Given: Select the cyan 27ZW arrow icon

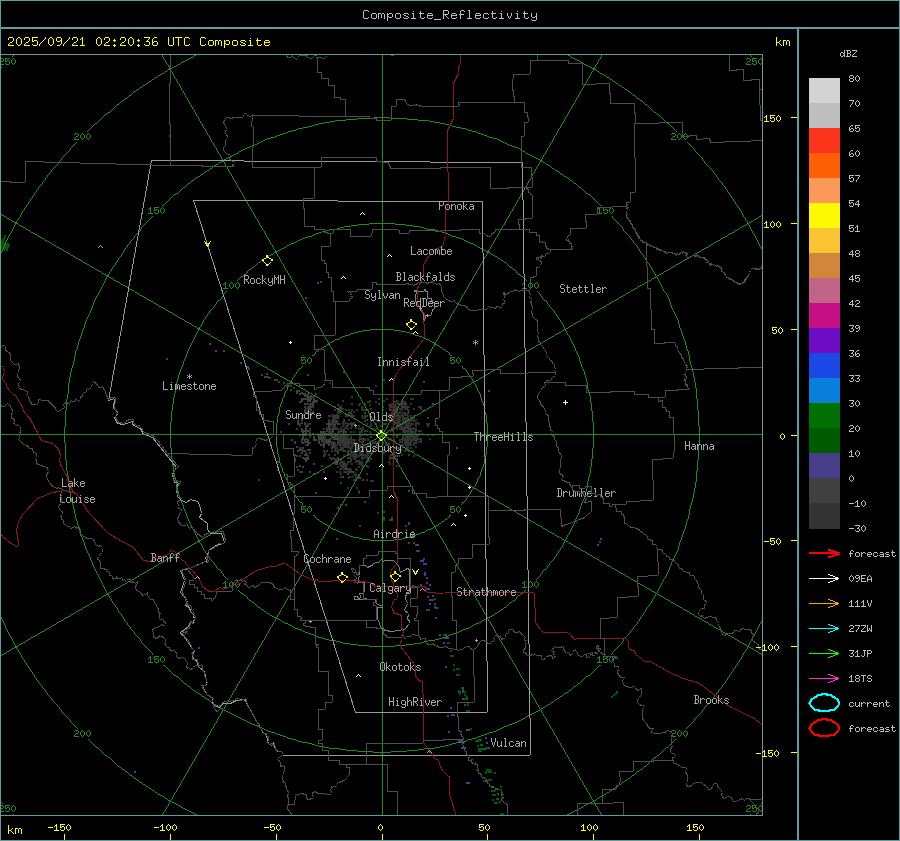Looking at the screenshot, I should tap(824, 628).
